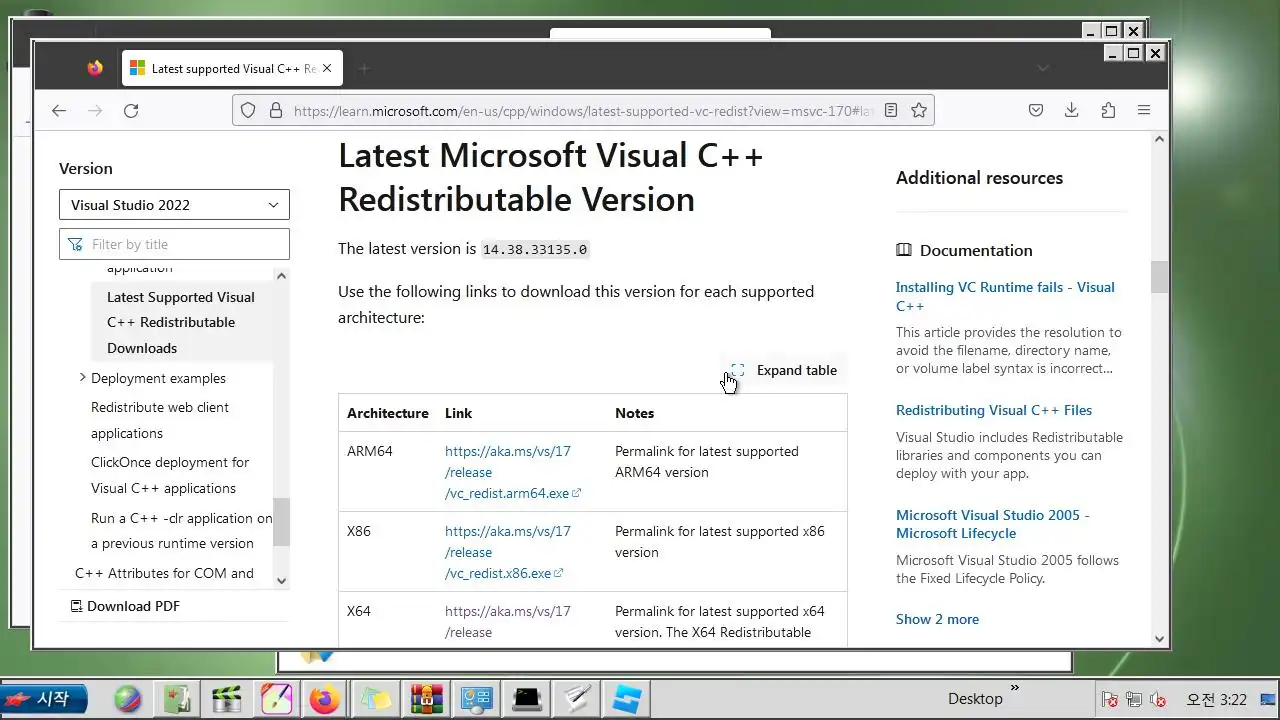Open ClickOnce deployment for Visual C++ applications
Viewport: 1280px width, 720px height.
tap(170, 475)
